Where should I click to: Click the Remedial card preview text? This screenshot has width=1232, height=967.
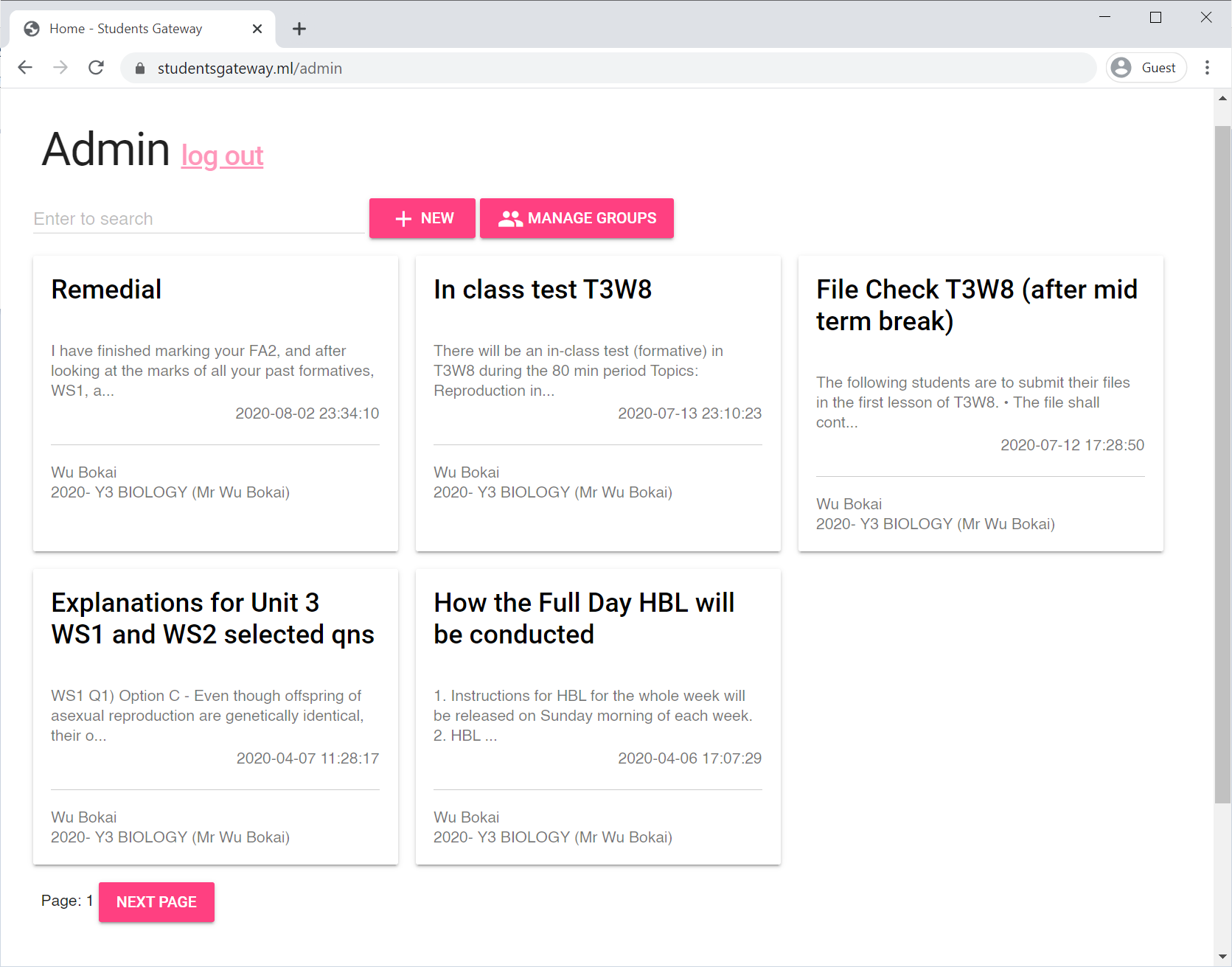pos(212,371)
